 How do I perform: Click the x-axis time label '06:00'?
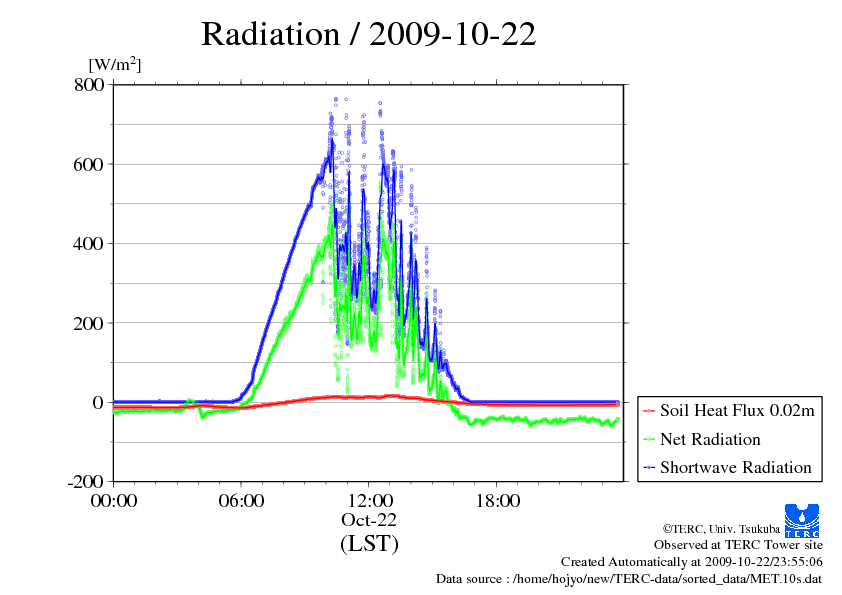[x=241, y=501]
